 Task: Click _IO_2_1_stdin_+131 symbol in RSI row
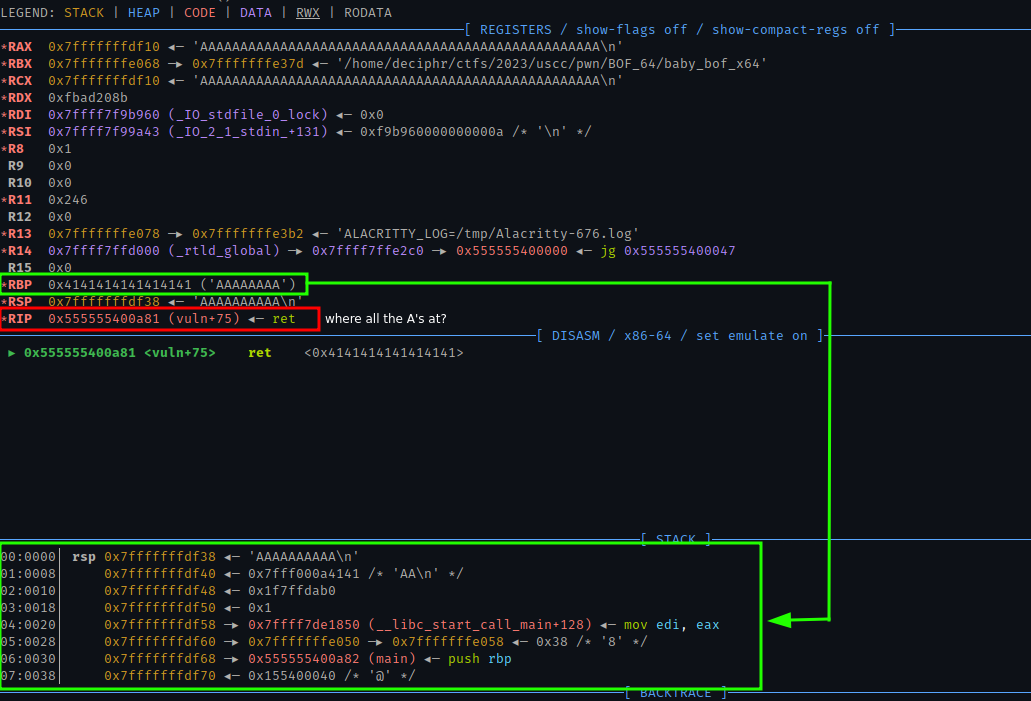(x=248, y=132)
